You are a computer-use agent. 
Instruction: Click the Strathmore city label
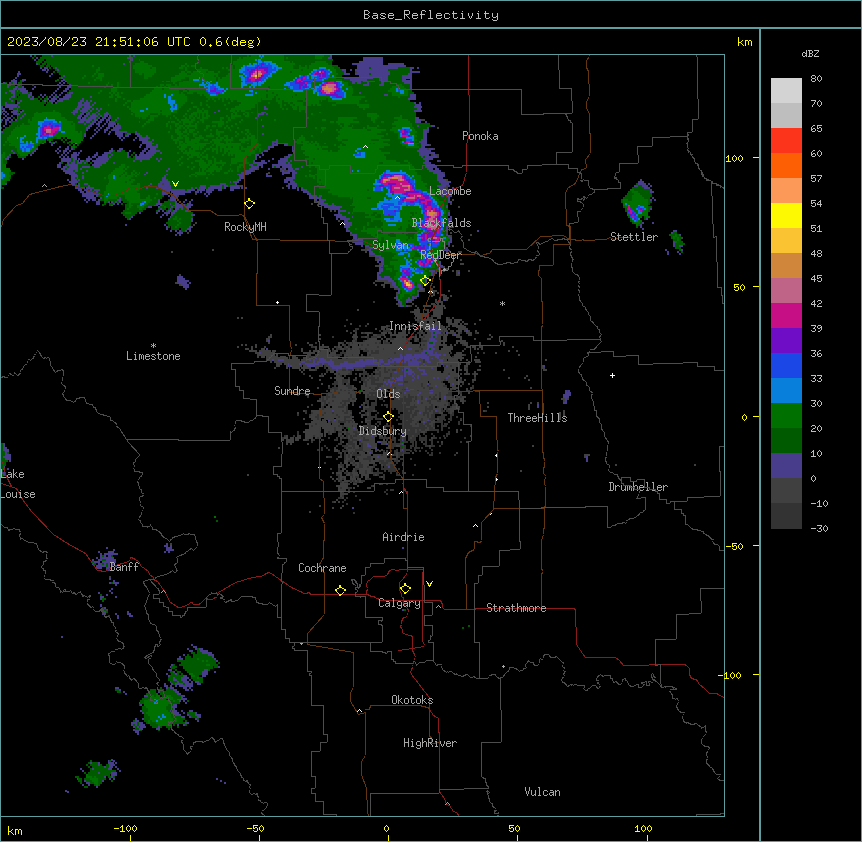[516, 608]
